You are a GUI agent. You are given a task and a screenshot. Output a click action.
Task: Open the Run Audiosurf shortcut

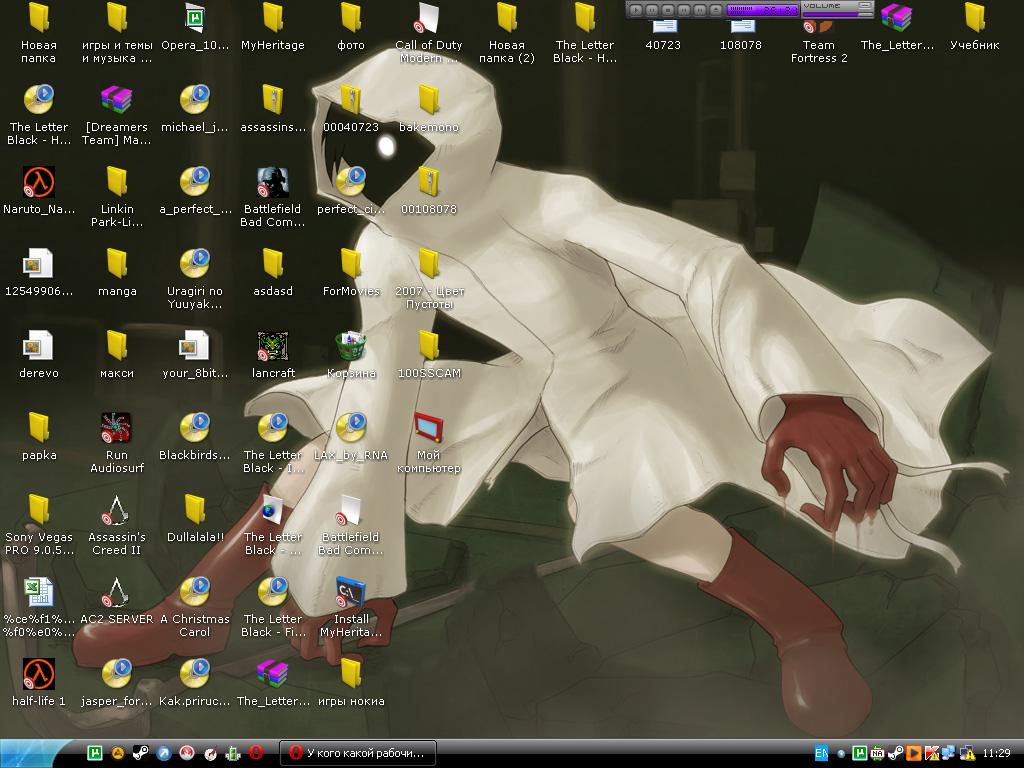117,429
